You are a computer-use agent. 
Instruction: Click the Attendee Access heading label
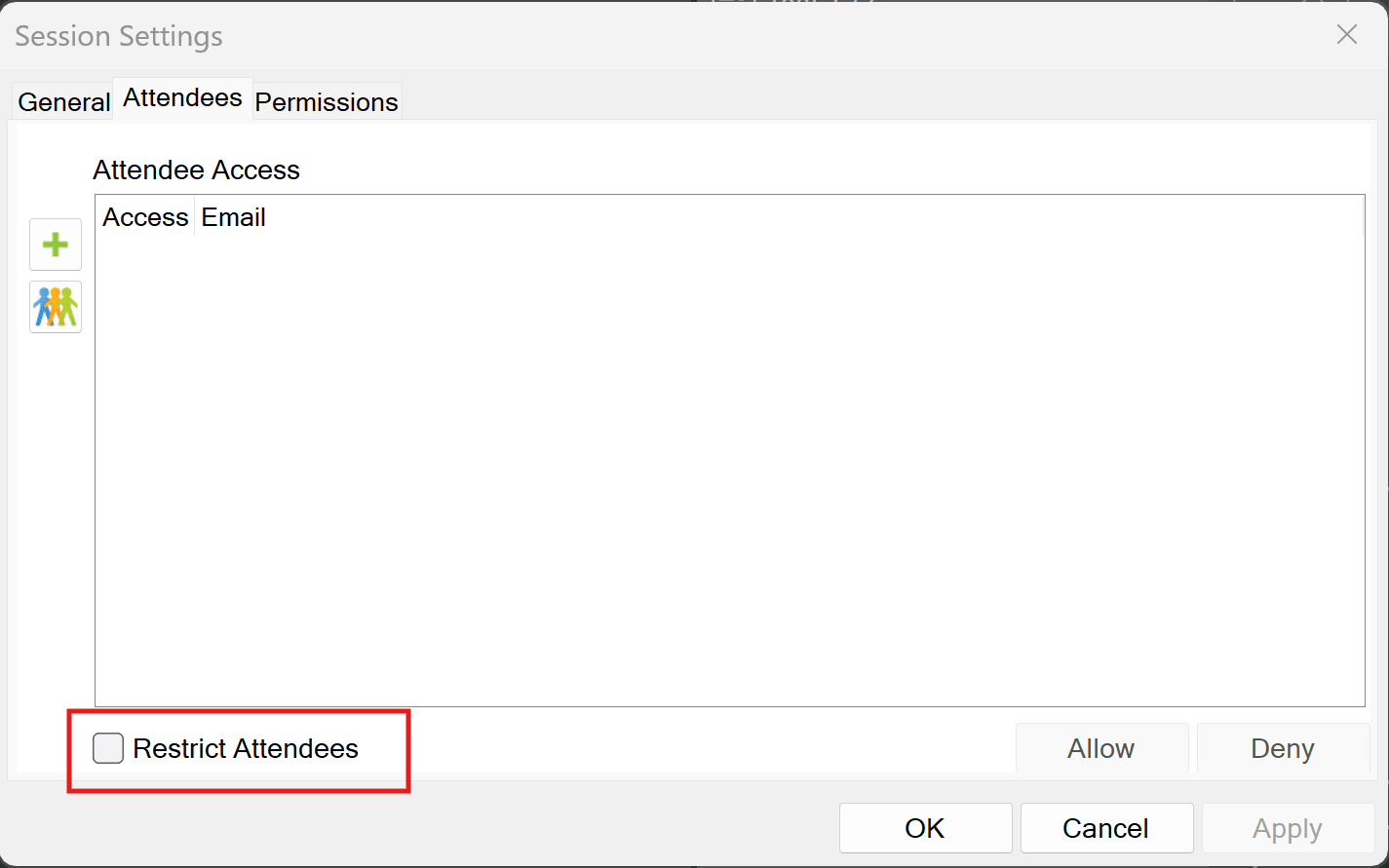[196, 170]
